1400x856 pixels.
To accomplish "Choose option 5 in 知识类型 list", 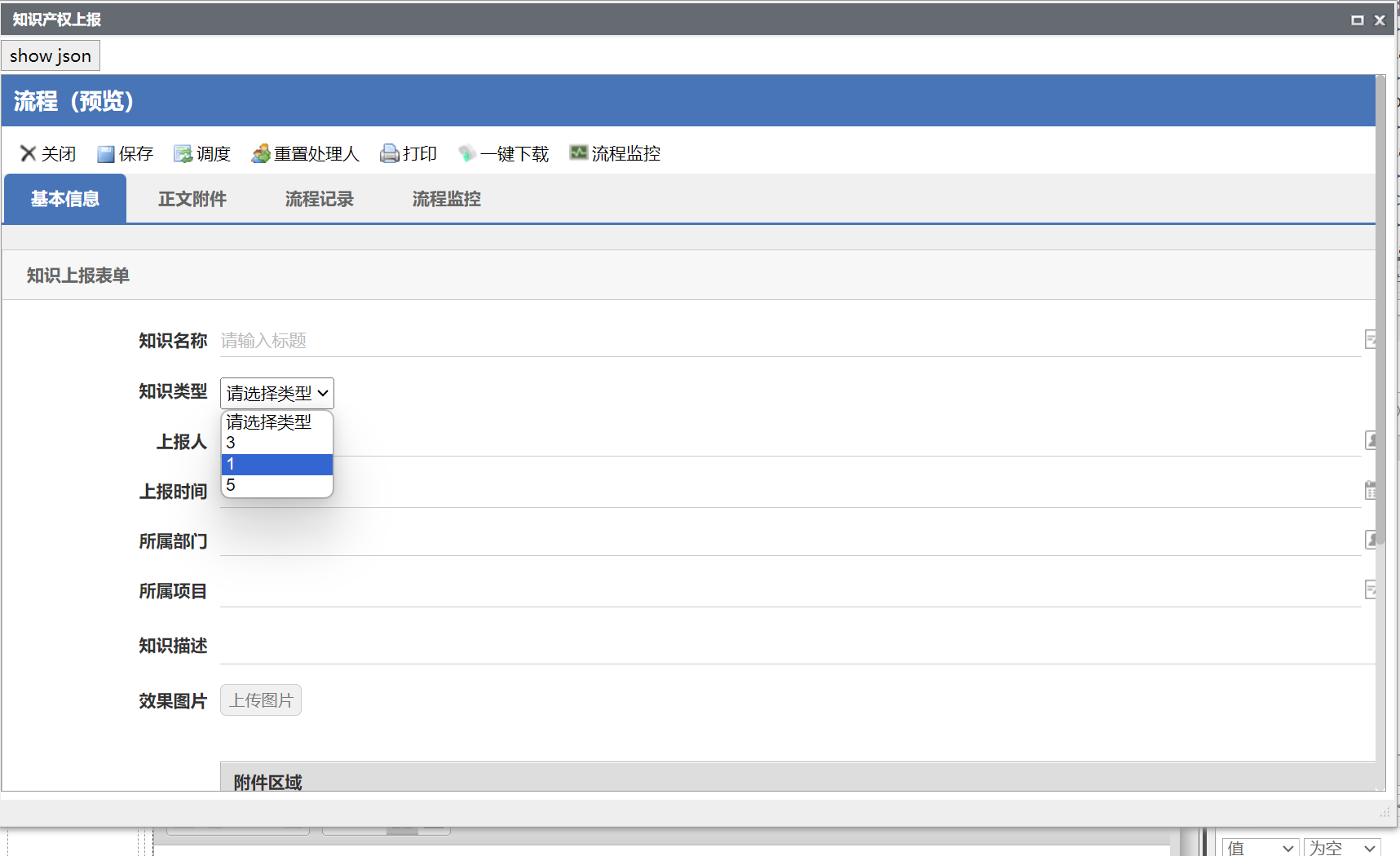I will pyautogui.click(x=277, y=485).
